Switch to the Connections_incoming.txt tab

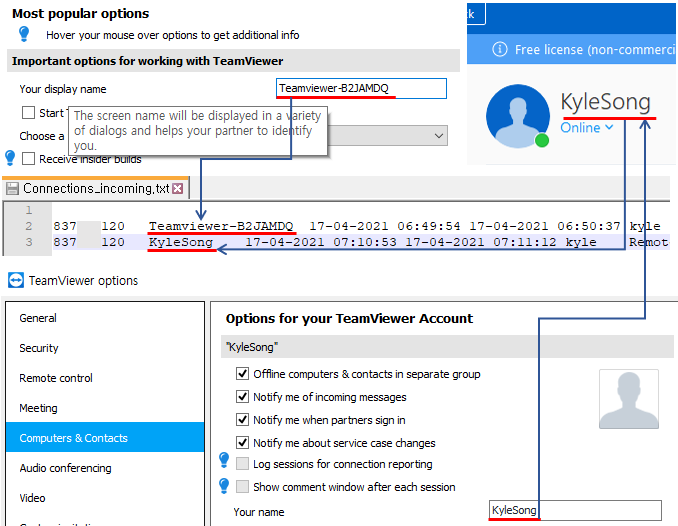tap(96, 189)
